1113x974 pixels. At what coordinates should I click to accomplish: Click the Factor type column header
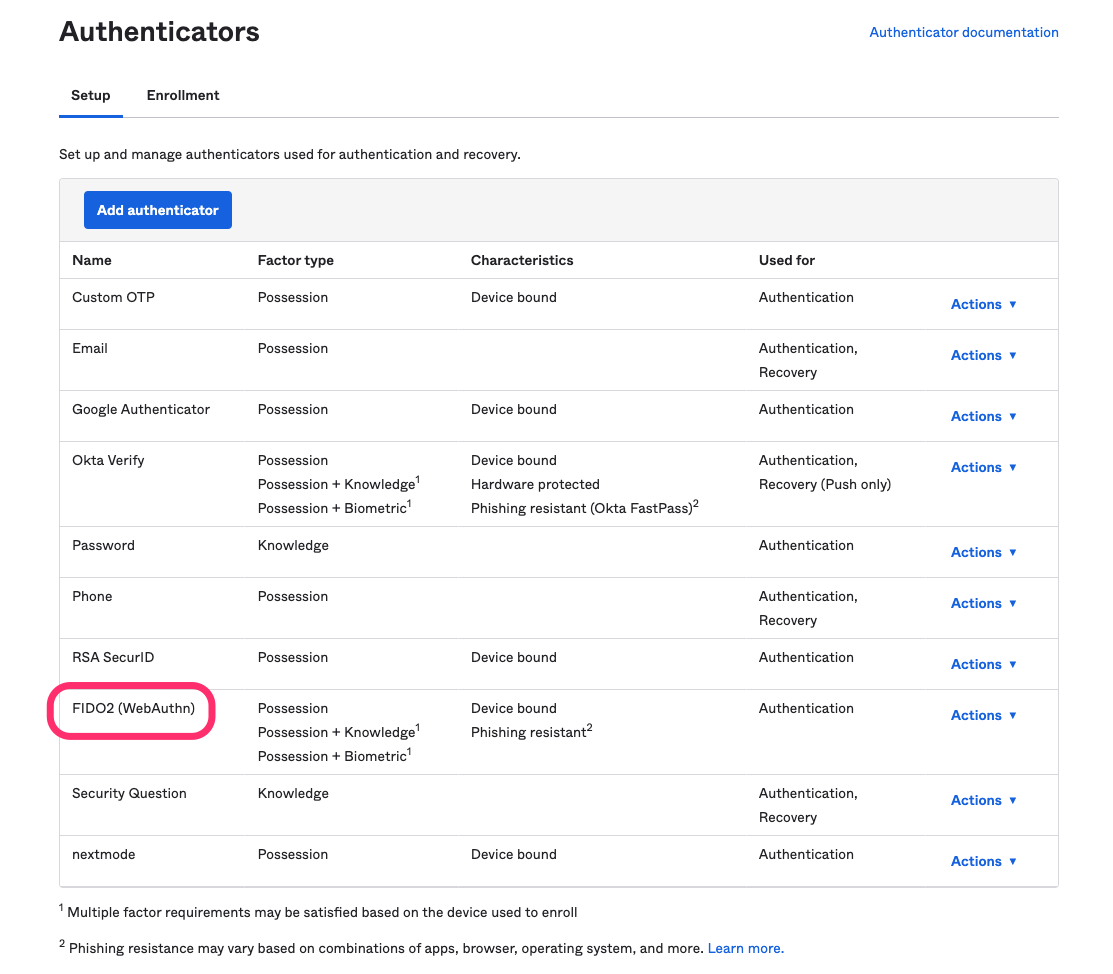(295, 260)
